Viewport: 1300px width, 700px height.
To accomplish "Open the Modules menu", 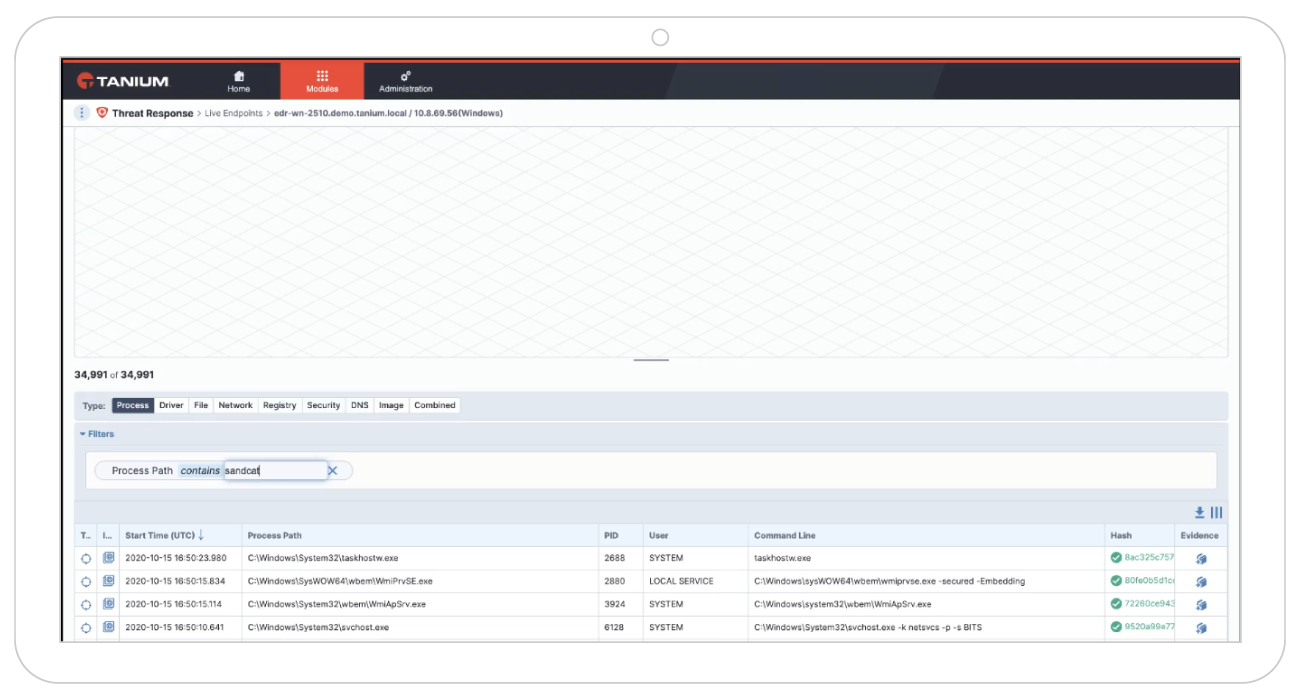I will click(322, 81).
